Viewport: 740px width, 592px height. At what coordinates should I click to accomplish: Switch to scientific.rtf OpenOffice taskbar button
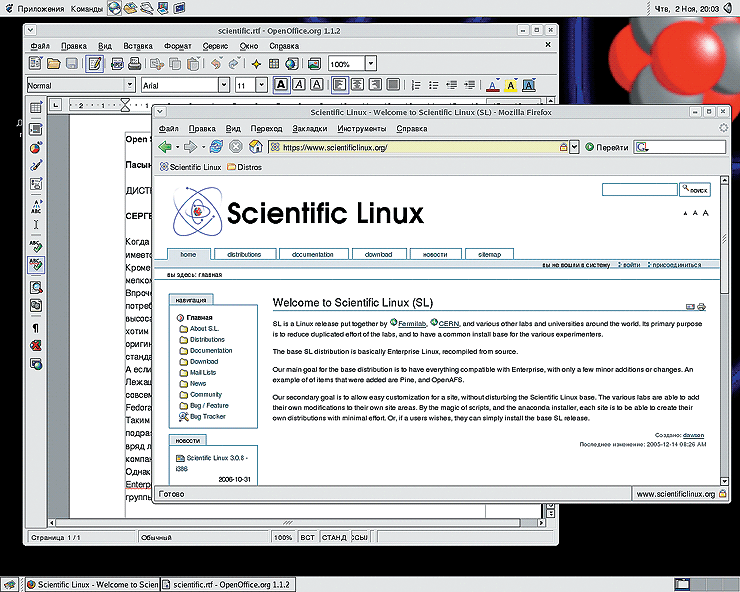[x=228, y=584]
